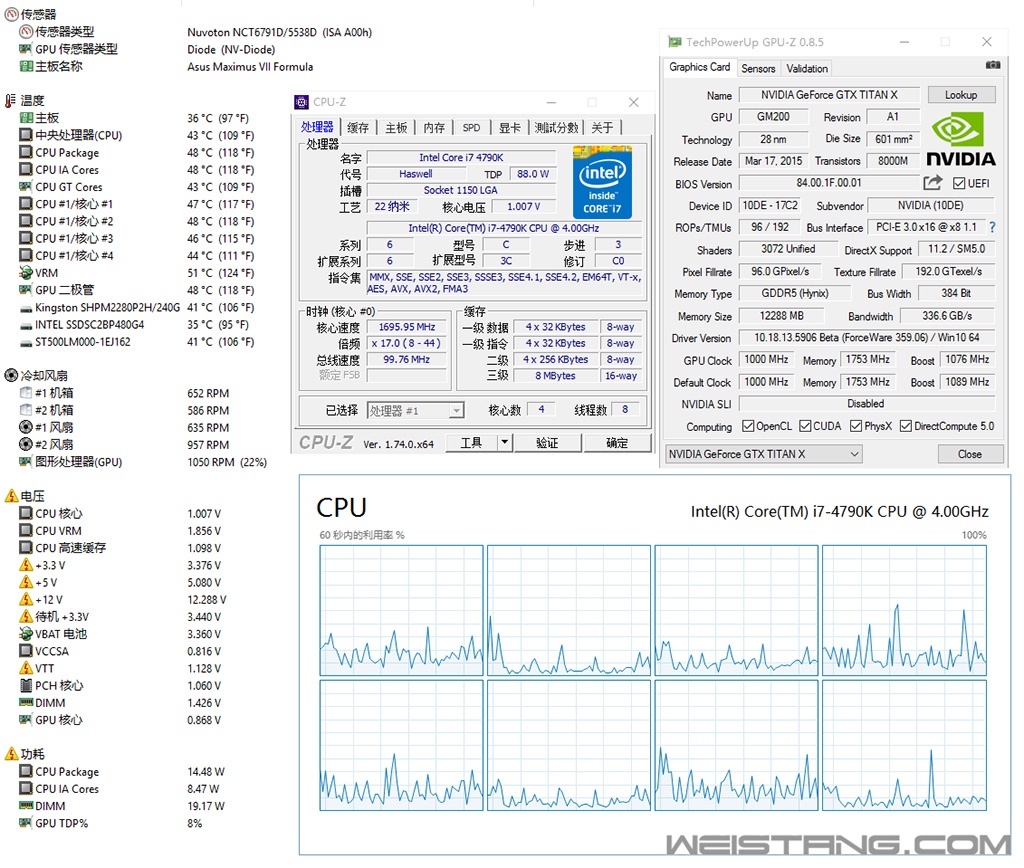This screenshot has height=868, width=1024.
Task: Toggle the UEFI checkbox in GPU-Z
Action: pyautogui.click(x=959, y=184)
